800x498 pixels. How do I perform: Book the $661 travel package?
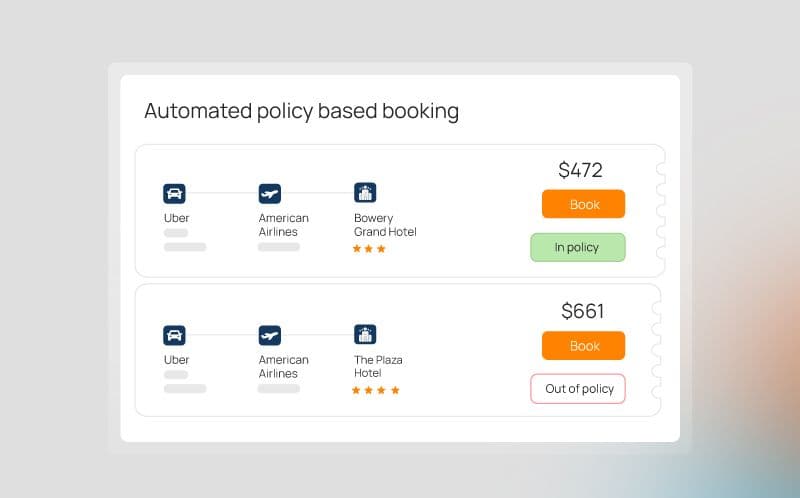[584, 346]
